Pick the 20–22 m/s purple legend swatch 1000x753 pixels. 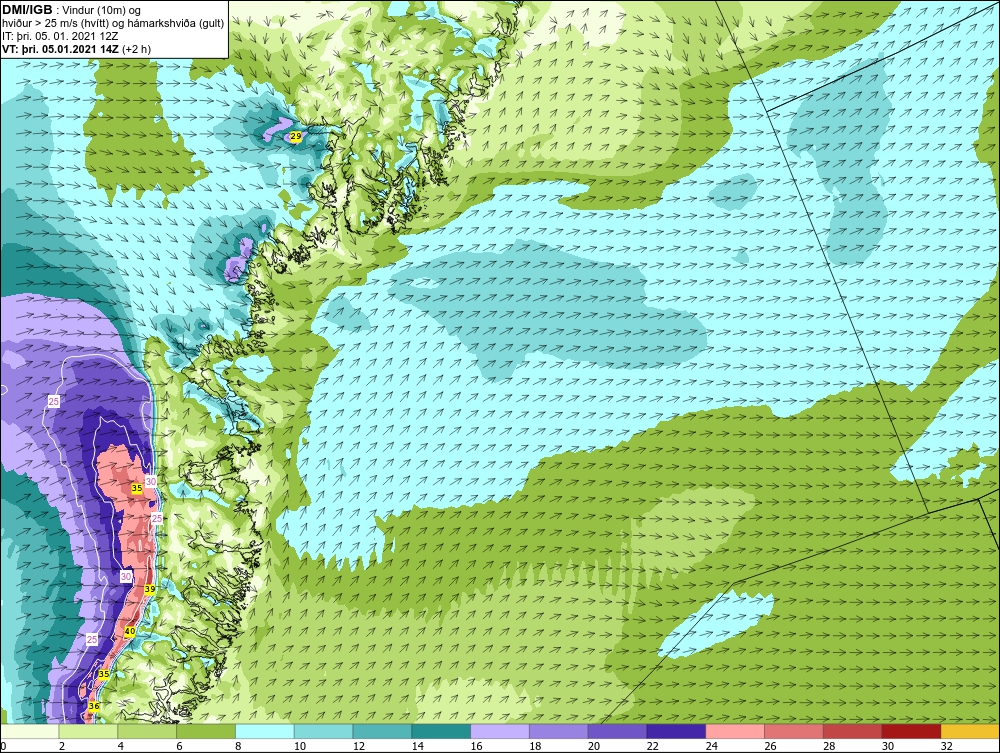(x=617, y=731)
